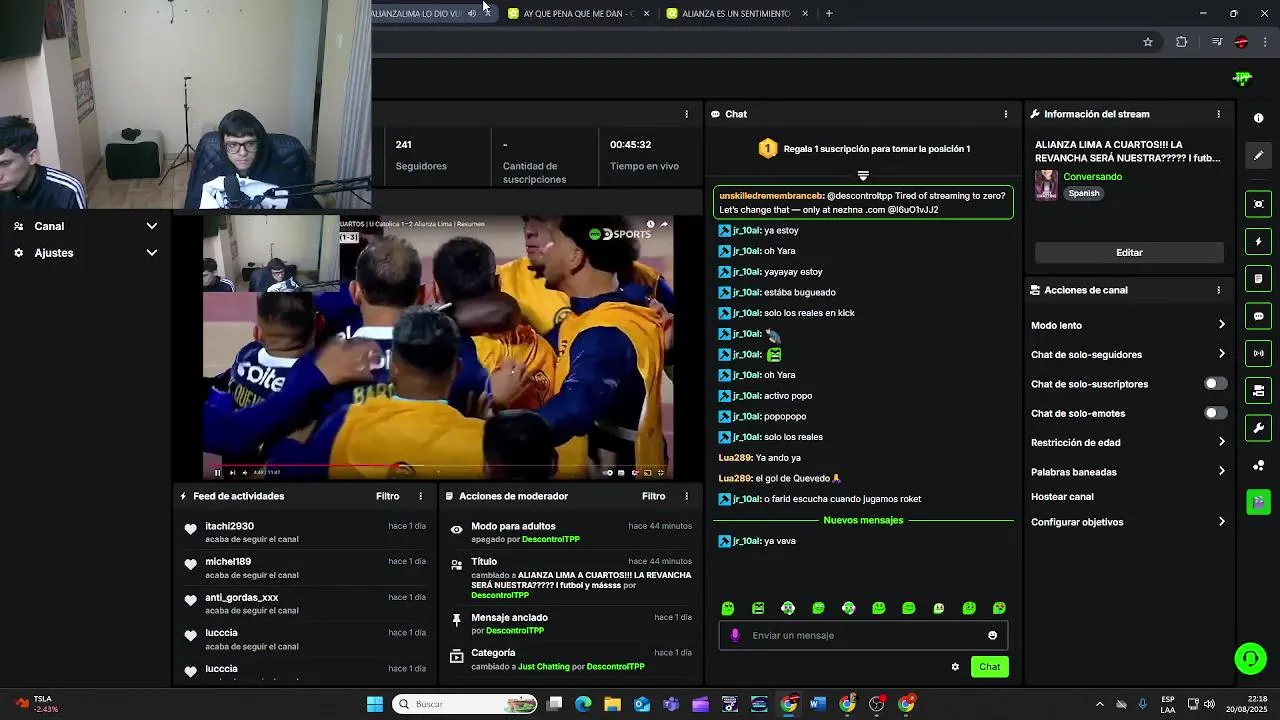Open chat settings gear next to Chat button
Image resolution: width=1280 pixels, height=720 pixels.
coord(955,667)
